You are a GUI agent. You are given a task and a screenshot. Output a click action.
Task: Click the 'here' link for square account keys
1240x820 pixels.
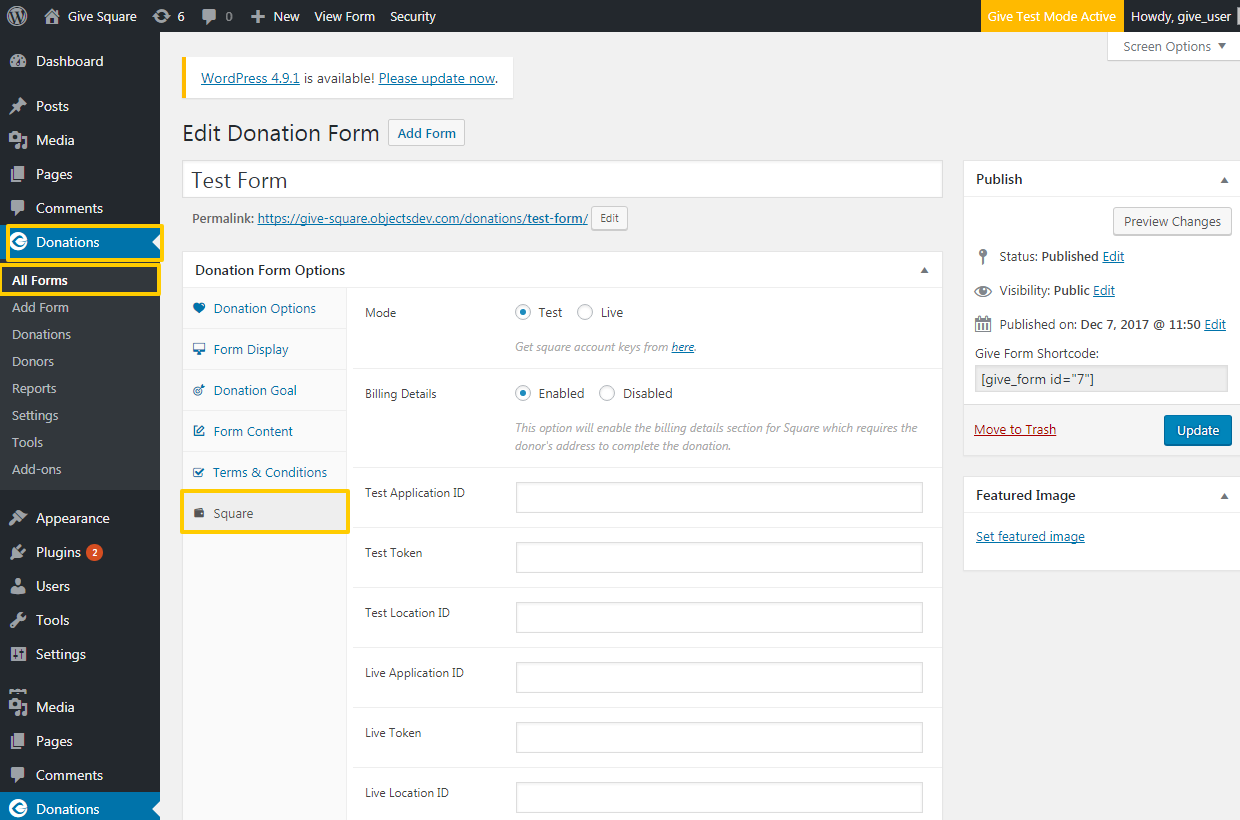683,347
